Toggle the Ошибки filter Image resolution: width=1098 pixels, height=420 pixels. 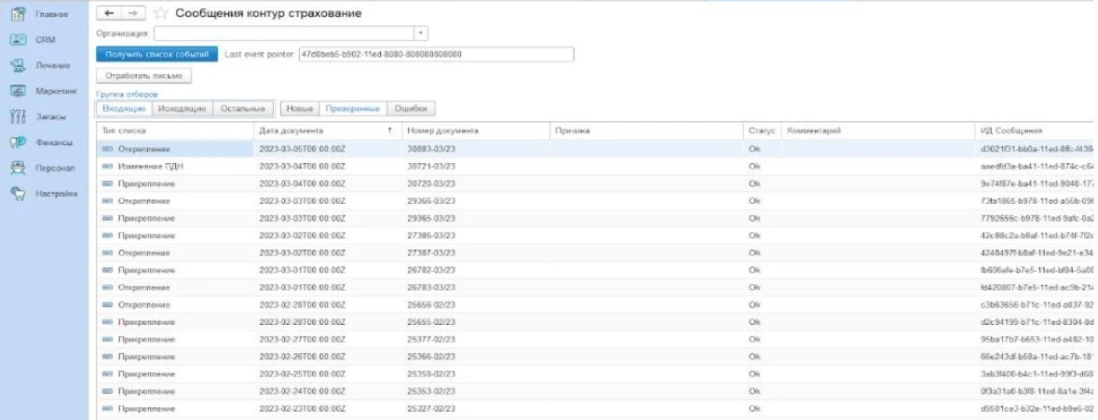click(x=411, y=108)
